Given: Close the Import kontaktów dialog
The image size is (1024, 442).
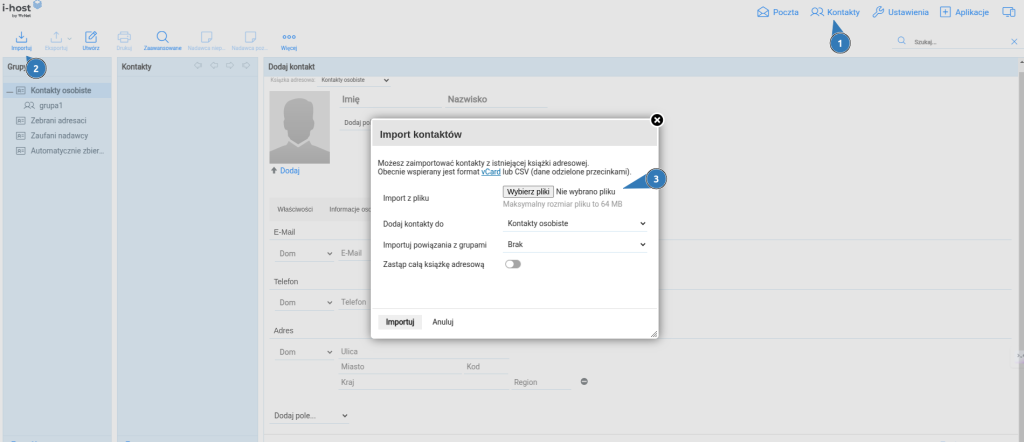Looking at the screenshot, I should (x=657, y=120).
